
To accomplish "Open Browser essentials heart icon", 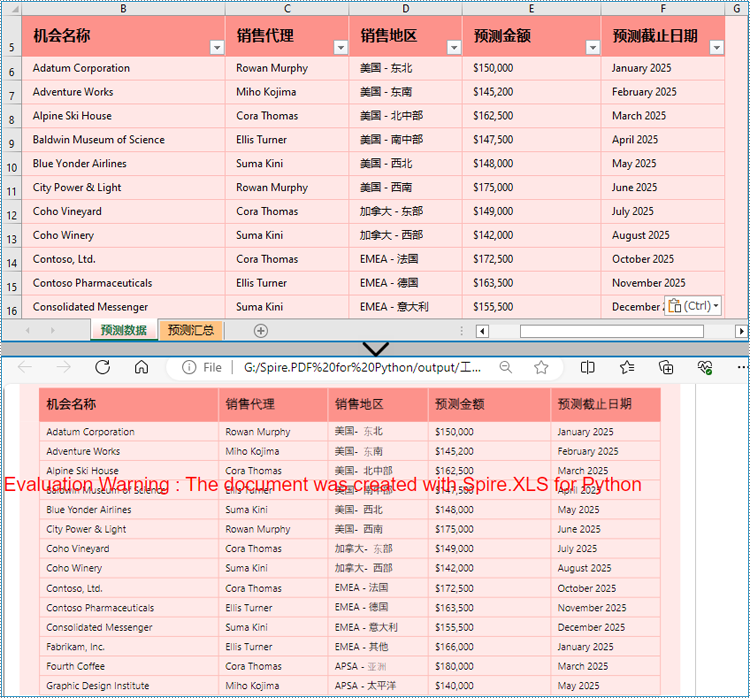I will coord(705,367).
